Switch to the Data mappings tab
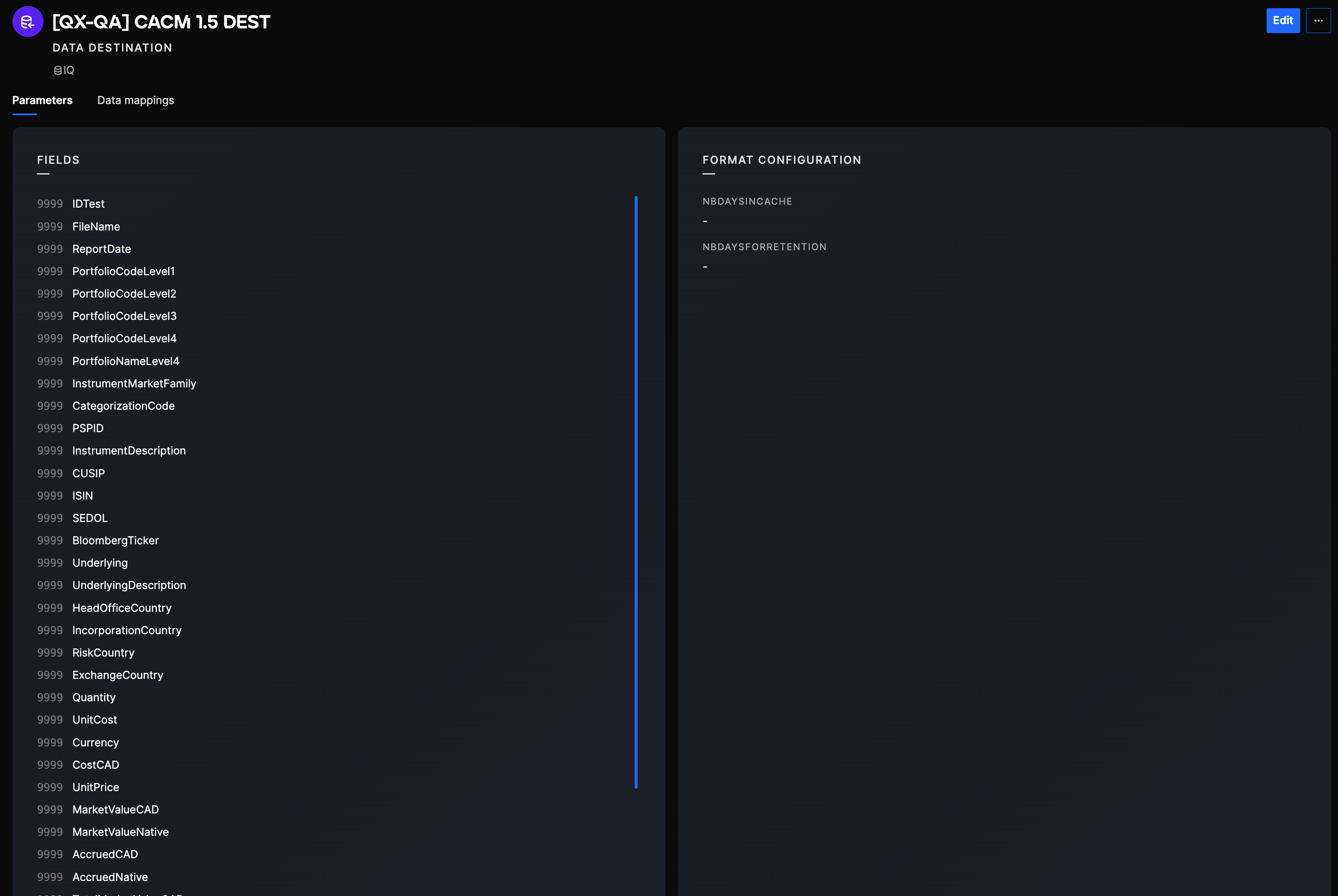This screenshot has height=896, width=1338. (135, 100)
